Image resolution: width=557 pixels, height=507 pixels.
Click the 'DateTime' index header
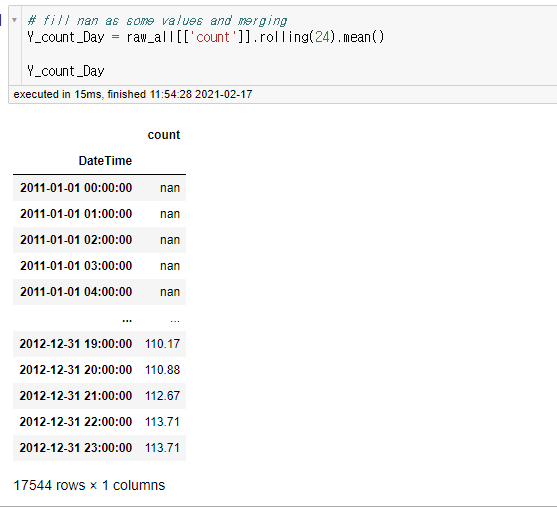point(105,161)
